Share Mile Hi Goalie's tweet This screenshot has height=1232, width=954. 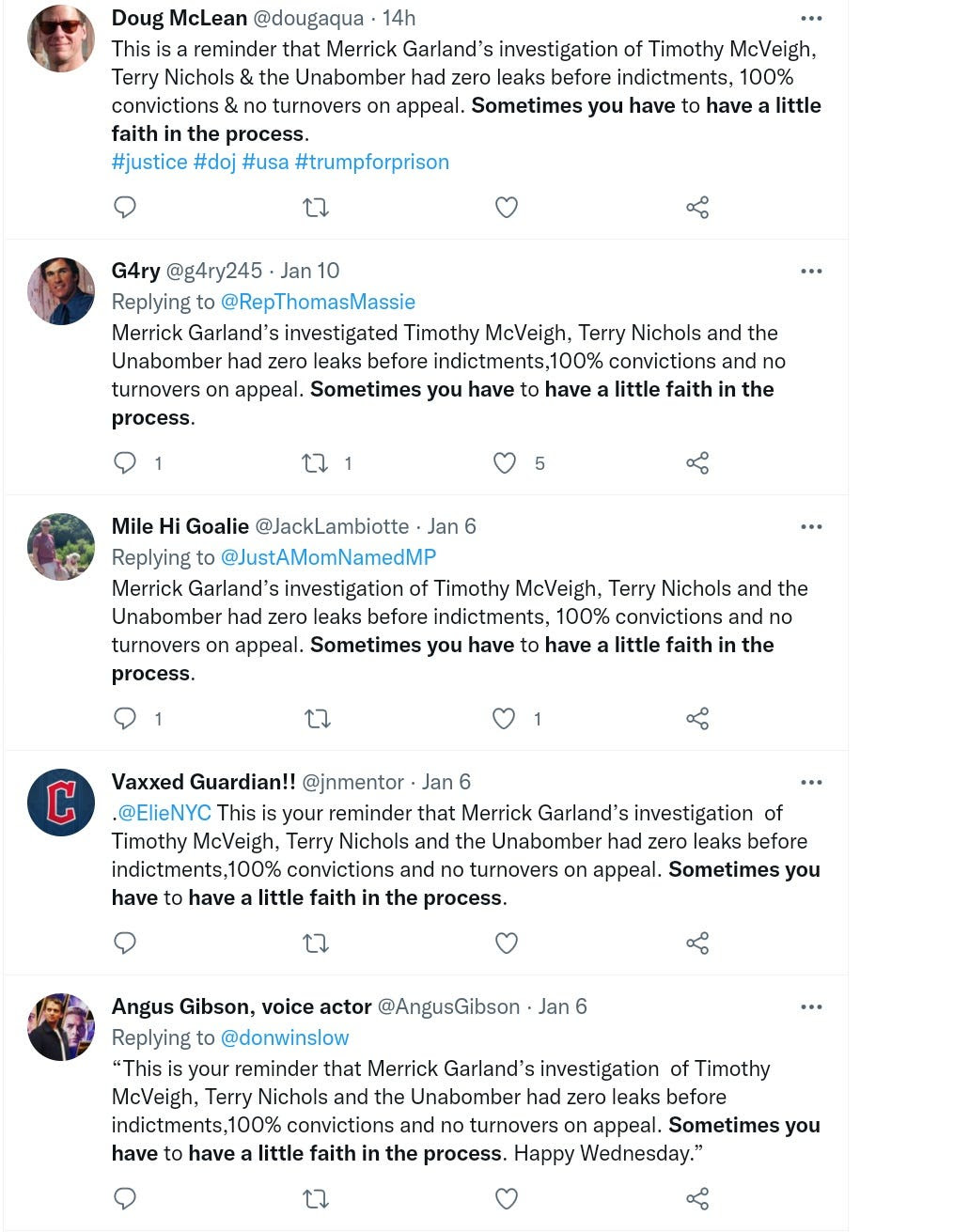pos(697,718)
